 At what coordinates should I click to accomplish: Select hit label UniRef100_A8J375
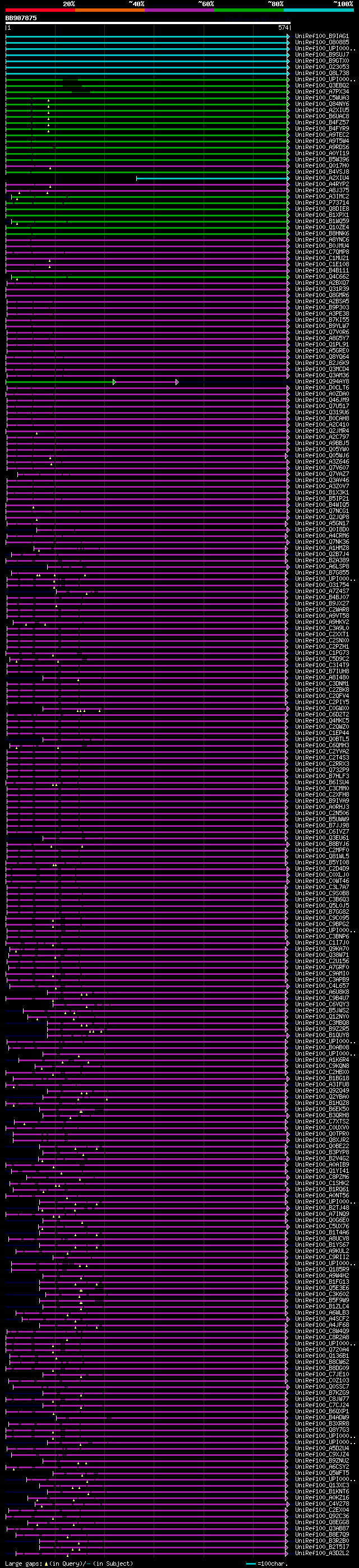coord(323,190)
